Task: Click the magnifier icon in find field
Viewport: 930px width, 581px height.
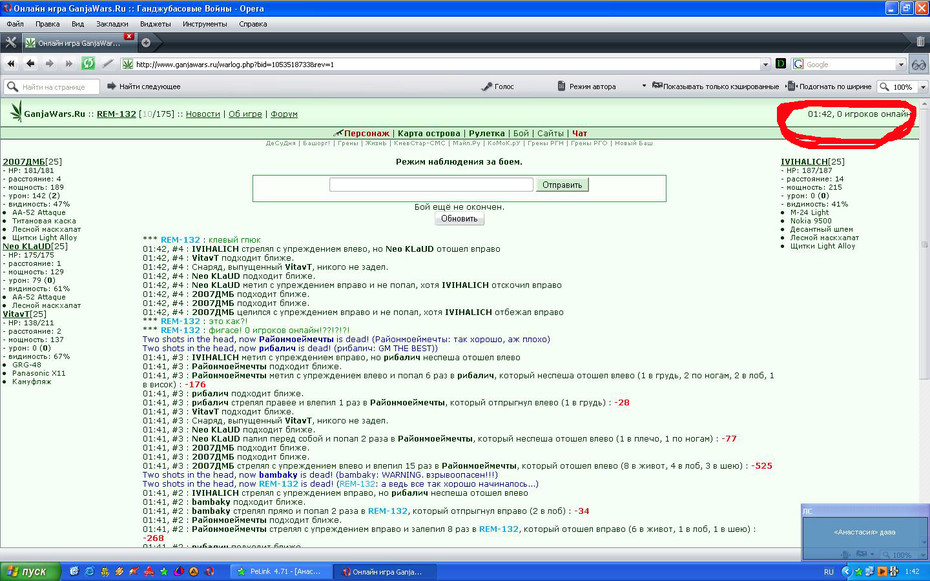Action: pyautogui.click(x=12, y=87)
